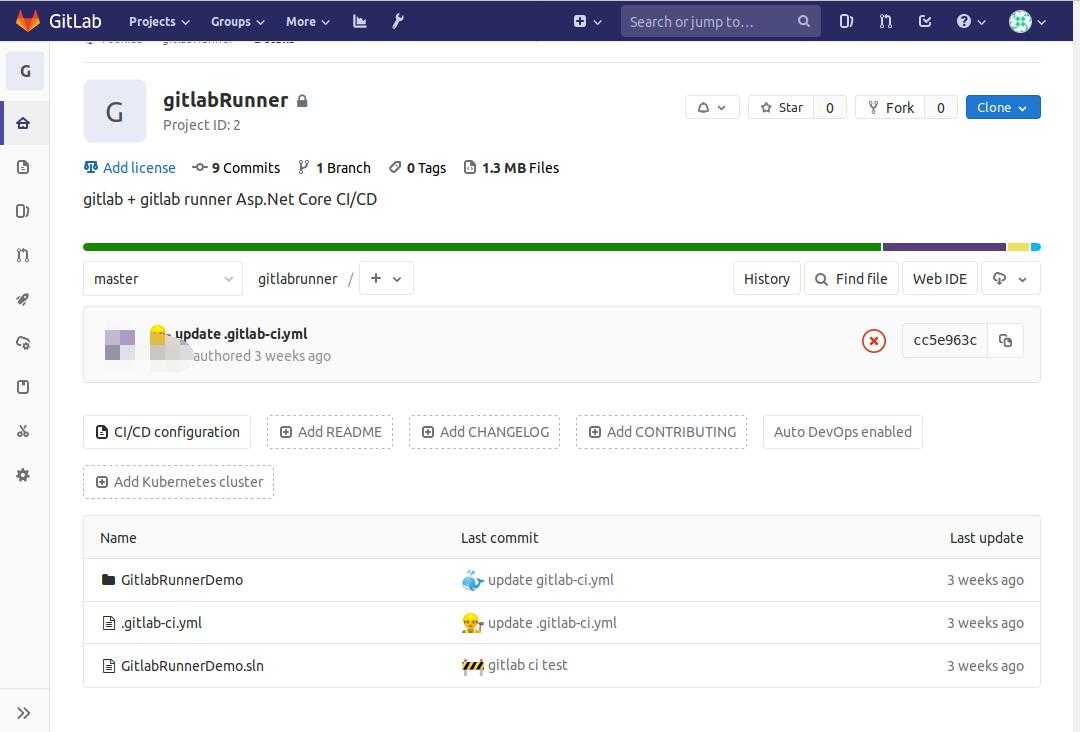Image resolution: width=1080 pixels, height=732 pixels.
Task: Open CI/CD configuration button
Action: tap(167, 432)
